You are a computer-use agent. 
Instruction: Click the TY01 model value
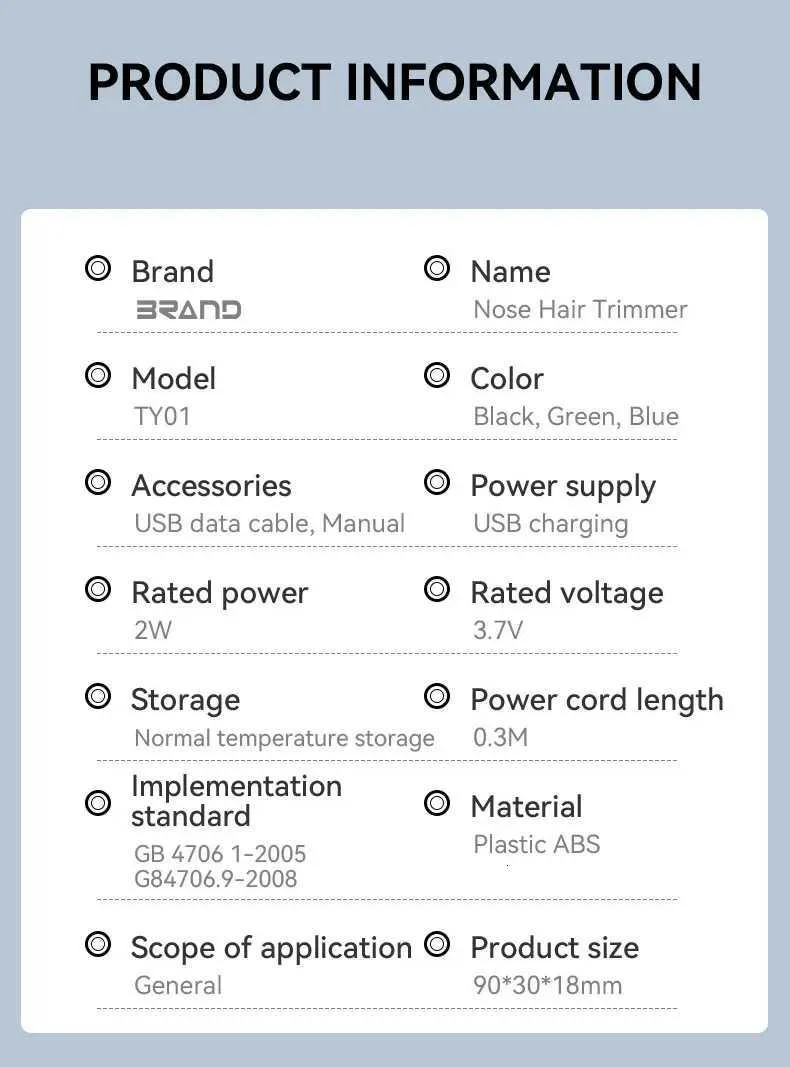[162, 416]
